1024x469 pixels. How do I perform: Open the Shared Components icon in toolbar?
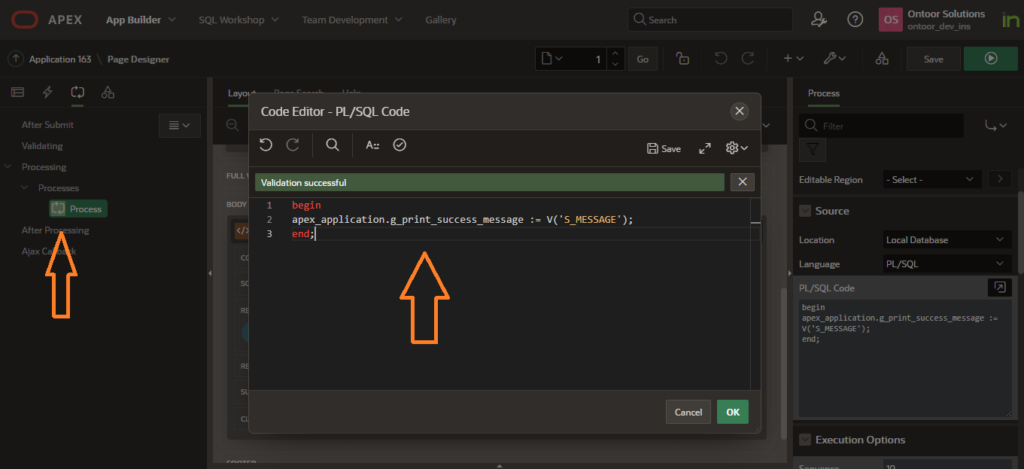click(881, 59)
